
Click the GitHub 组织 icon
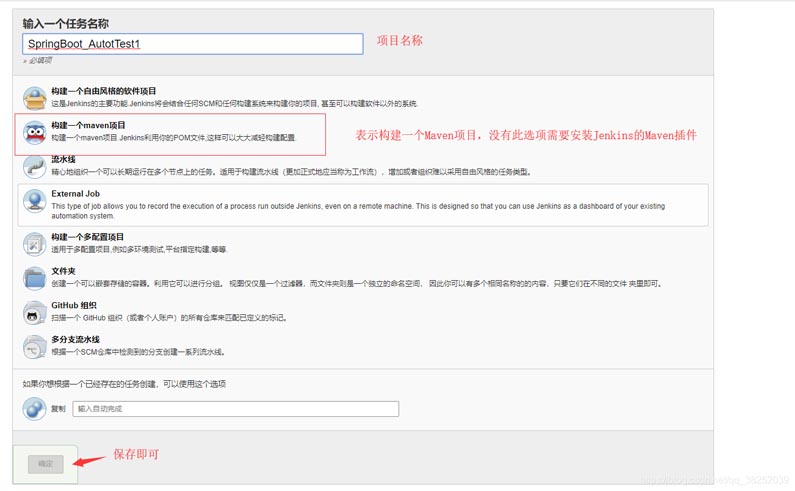click(x=35, y=313)
